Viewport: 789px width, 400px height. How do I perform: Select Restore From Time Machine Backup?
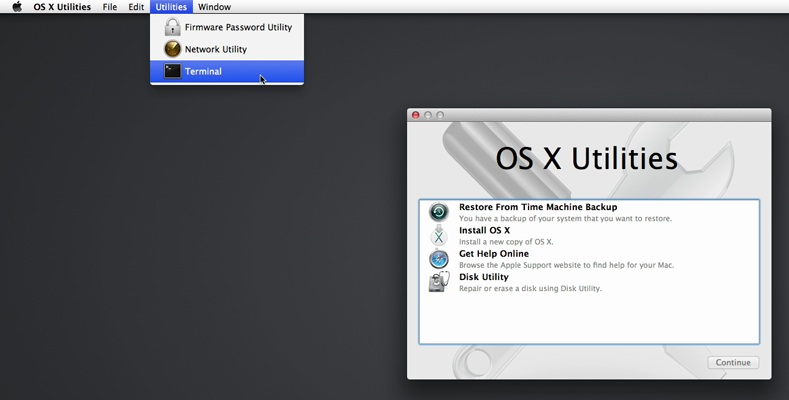pos(538,207)
